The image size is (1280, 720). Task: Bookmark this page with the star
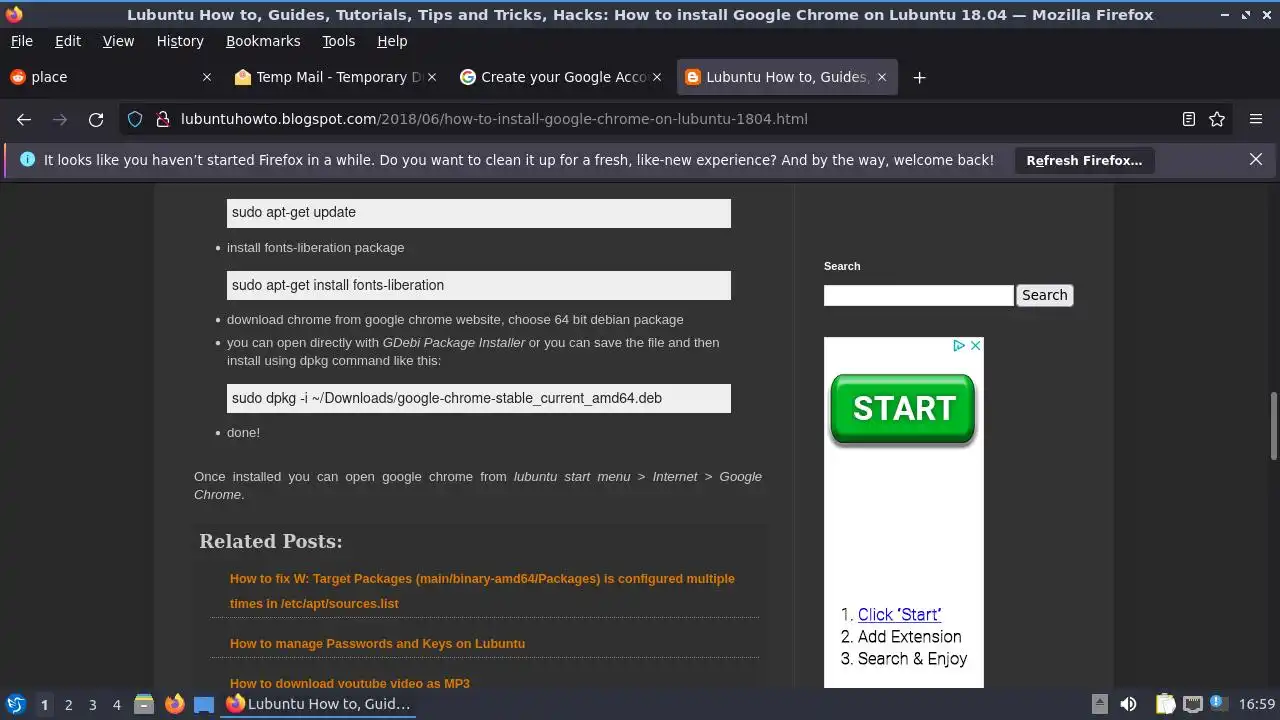coord(1217,119)
